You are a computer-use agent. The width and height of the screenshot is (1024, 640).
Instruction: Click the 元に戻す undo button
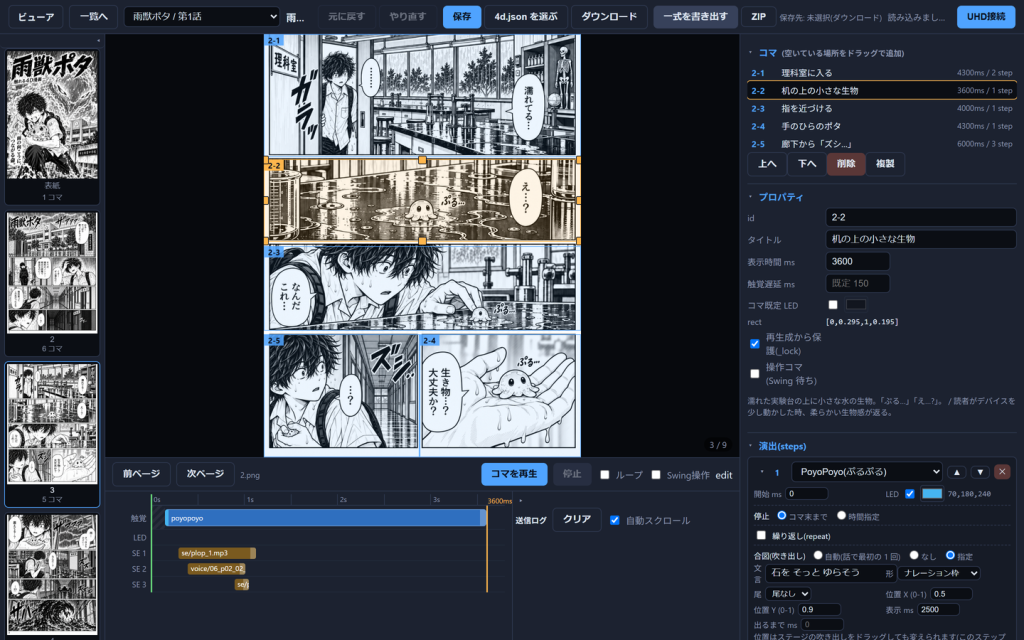point(346,16)
